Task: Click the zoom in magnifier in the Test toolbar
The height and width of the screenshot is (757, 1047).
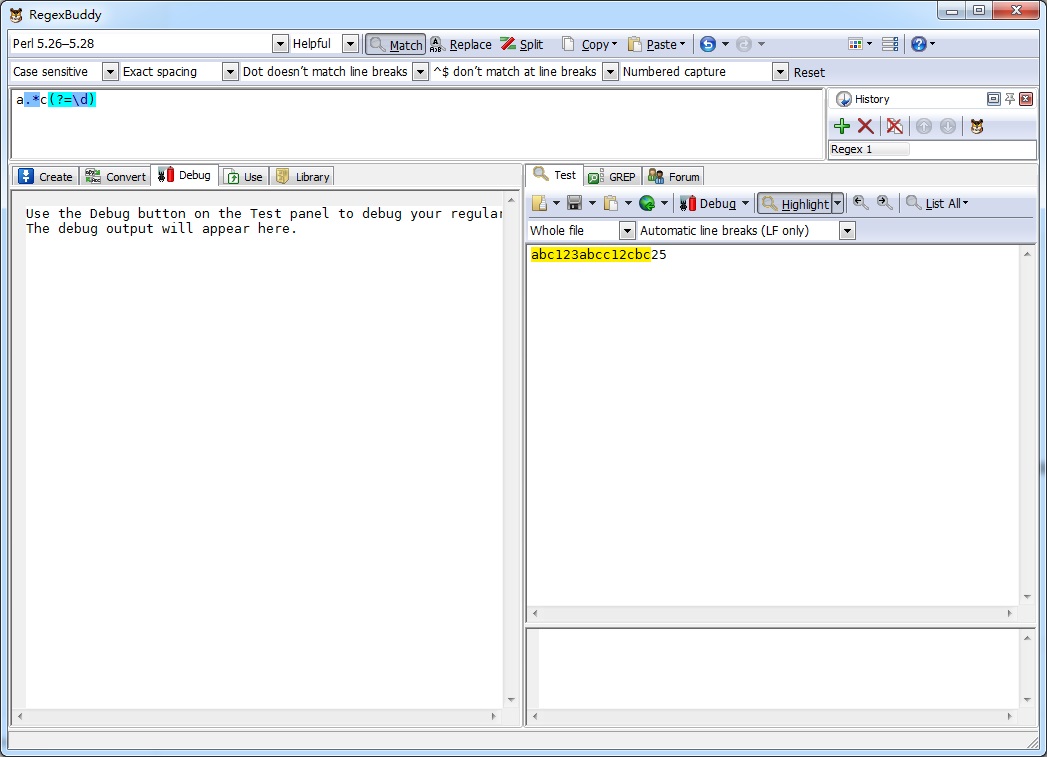Action: coord(885,203)
